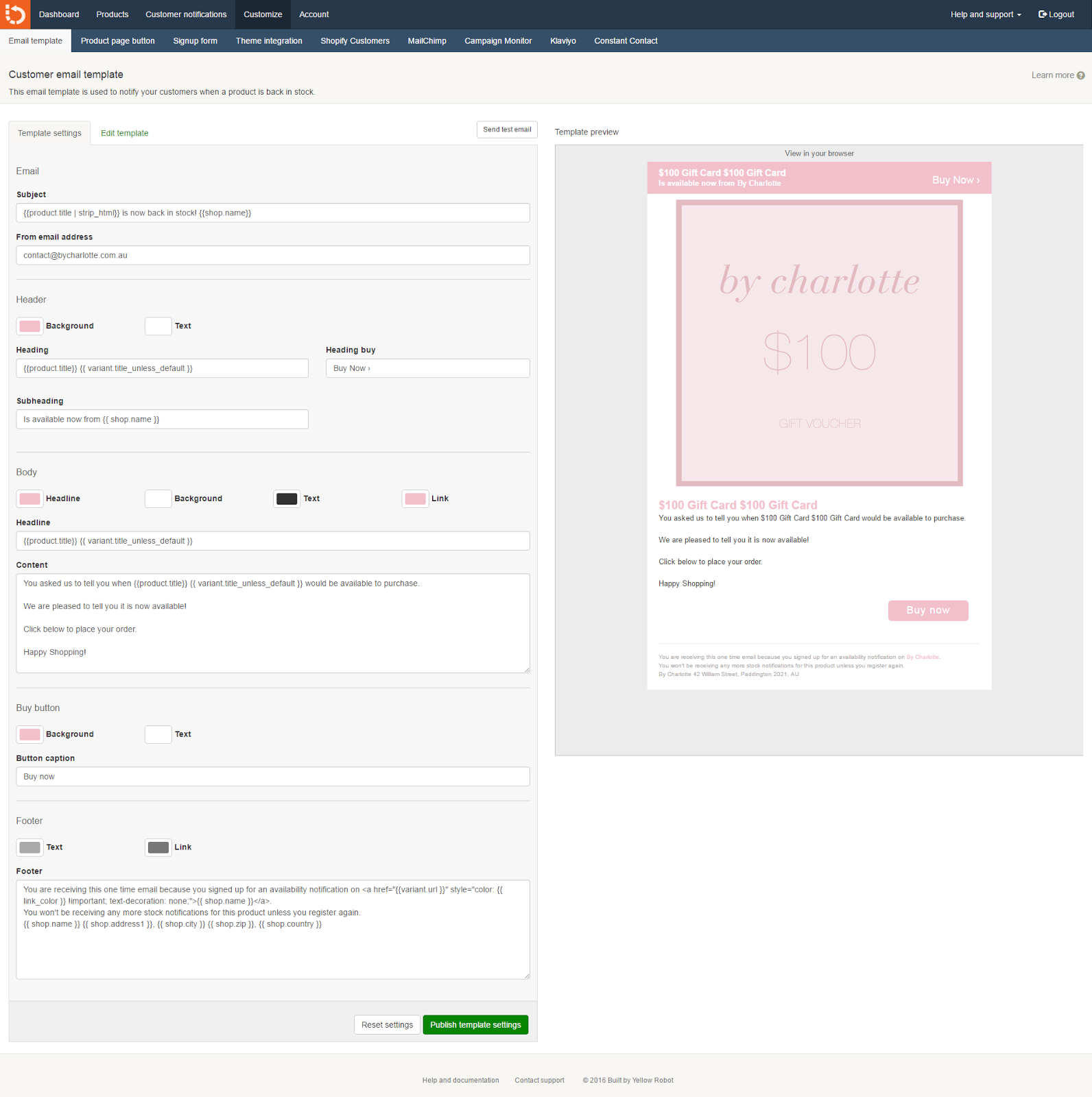Select the Body Text dark color swatch
The width and height of the screenshot is (1092, 1097).
pyautogui.click(x=287, y=499)
